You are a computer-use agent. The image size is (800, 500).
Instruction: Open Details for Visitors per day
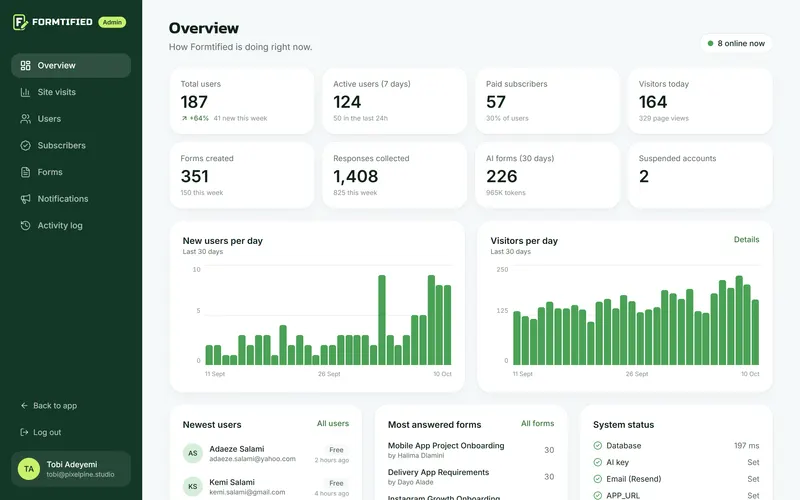[x=746, y=239]
